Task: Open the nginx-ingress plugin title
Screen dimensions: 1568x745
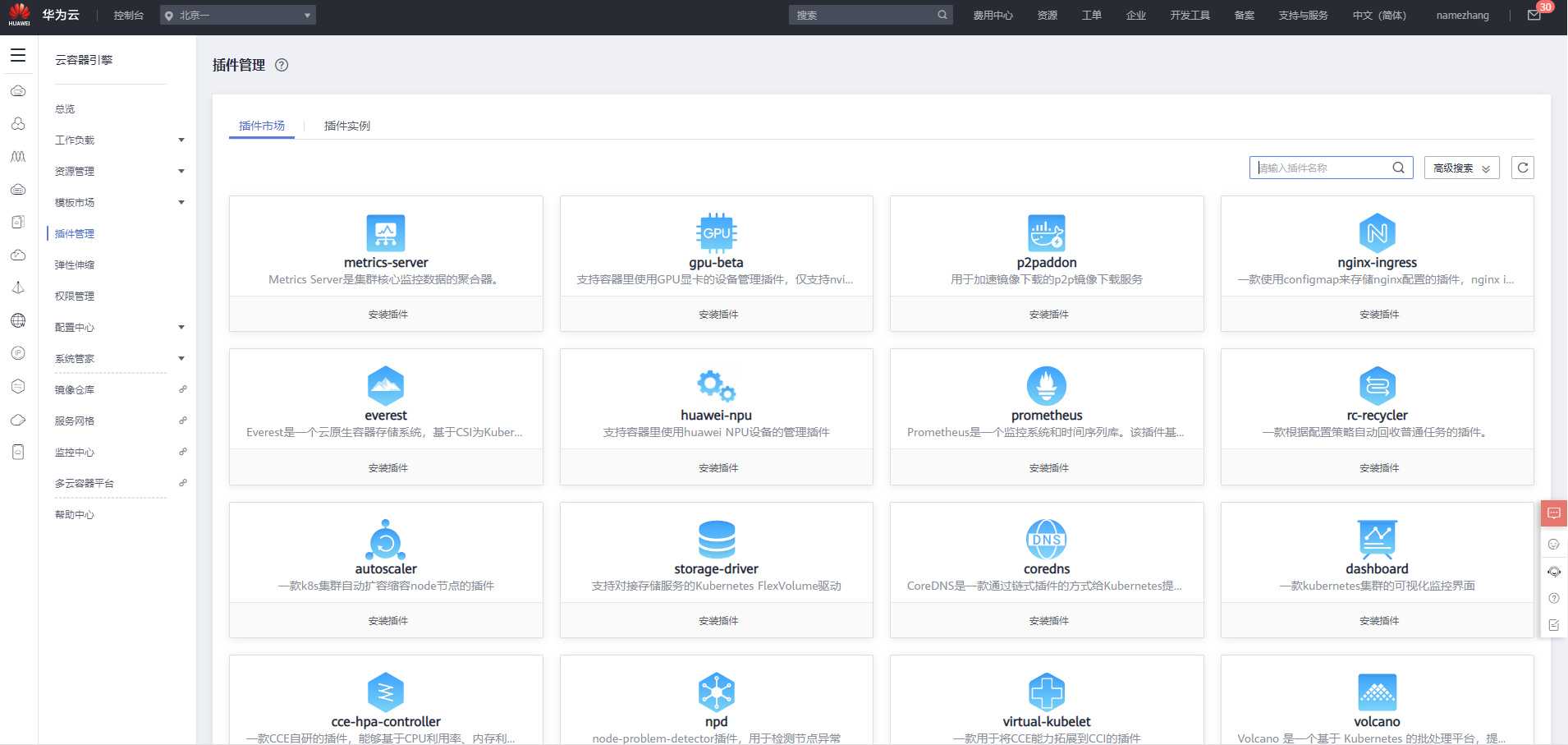Action: click(x=1378, y=263)
